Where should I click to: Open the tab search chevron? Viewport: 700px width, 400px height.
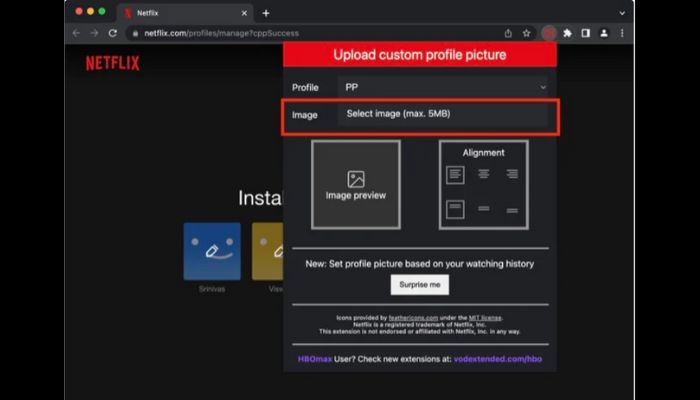pyautogui.click(x=622, y=13)
